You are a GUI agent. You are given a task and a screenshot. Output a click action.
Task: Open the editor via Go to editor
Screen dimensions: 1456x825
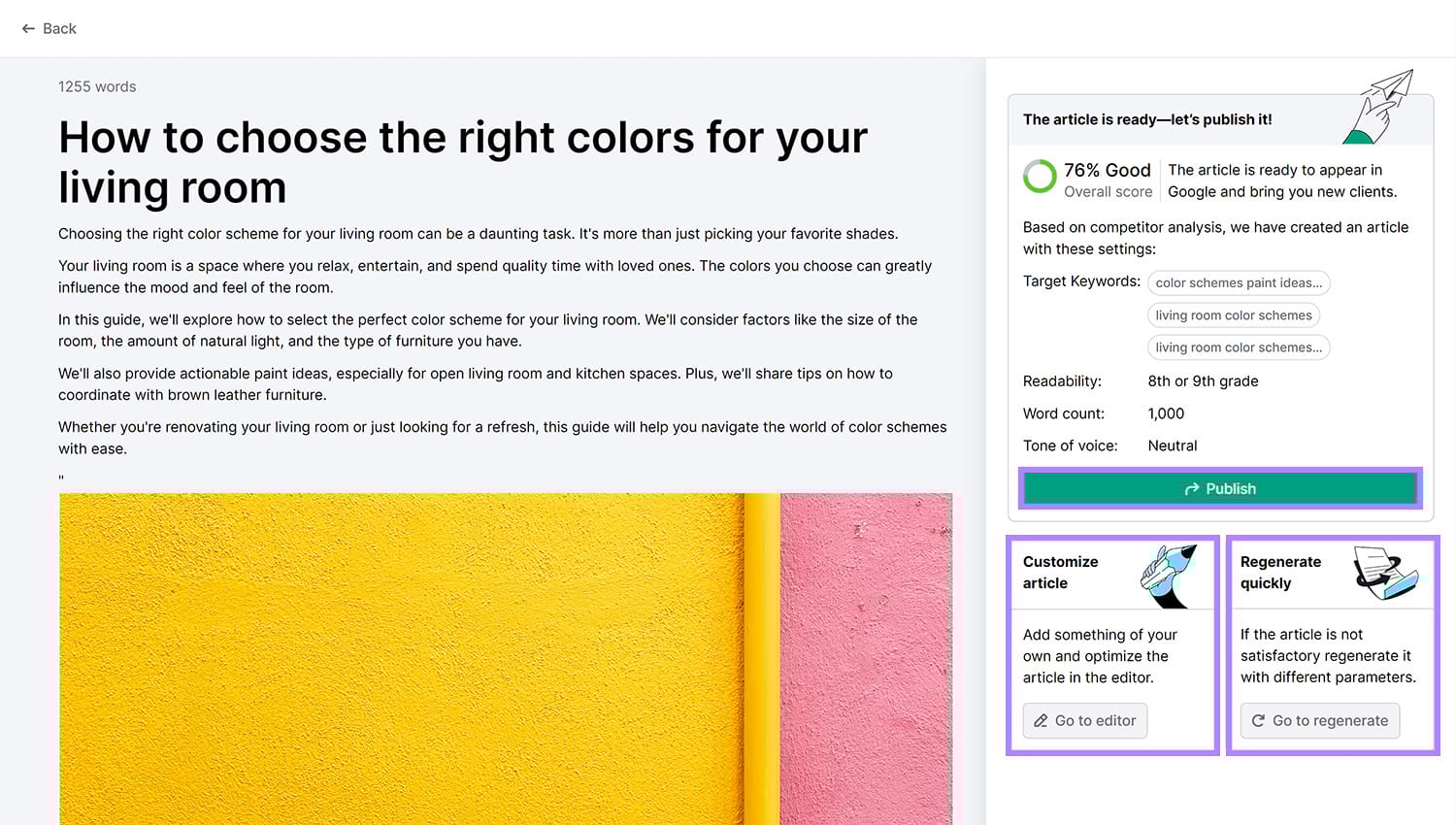pyautogui.click(x=1084, y=720)
